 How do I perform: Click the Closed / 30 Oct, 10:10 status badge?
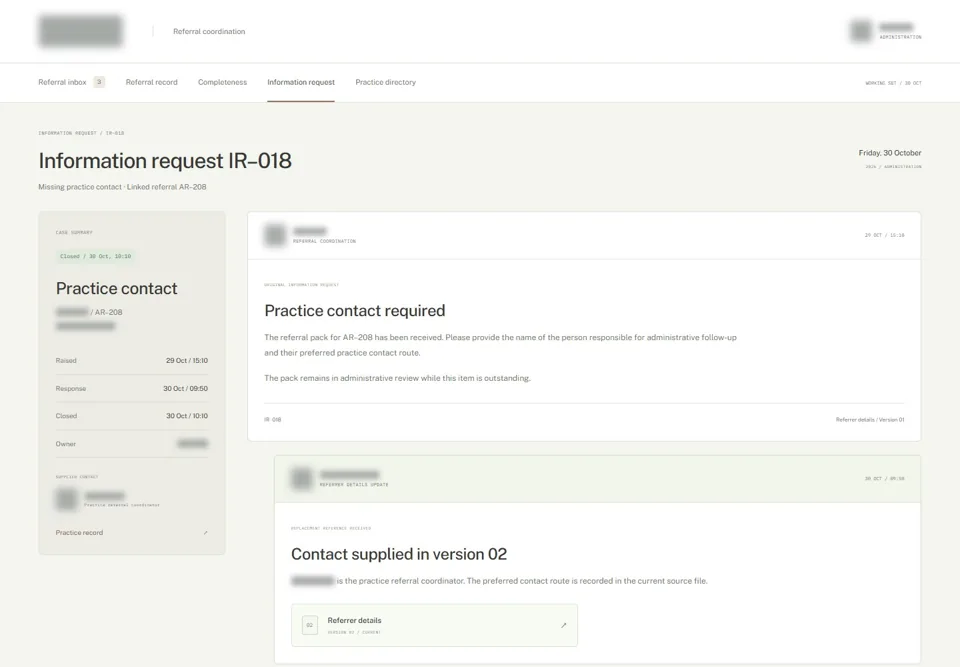click(96, 256)
